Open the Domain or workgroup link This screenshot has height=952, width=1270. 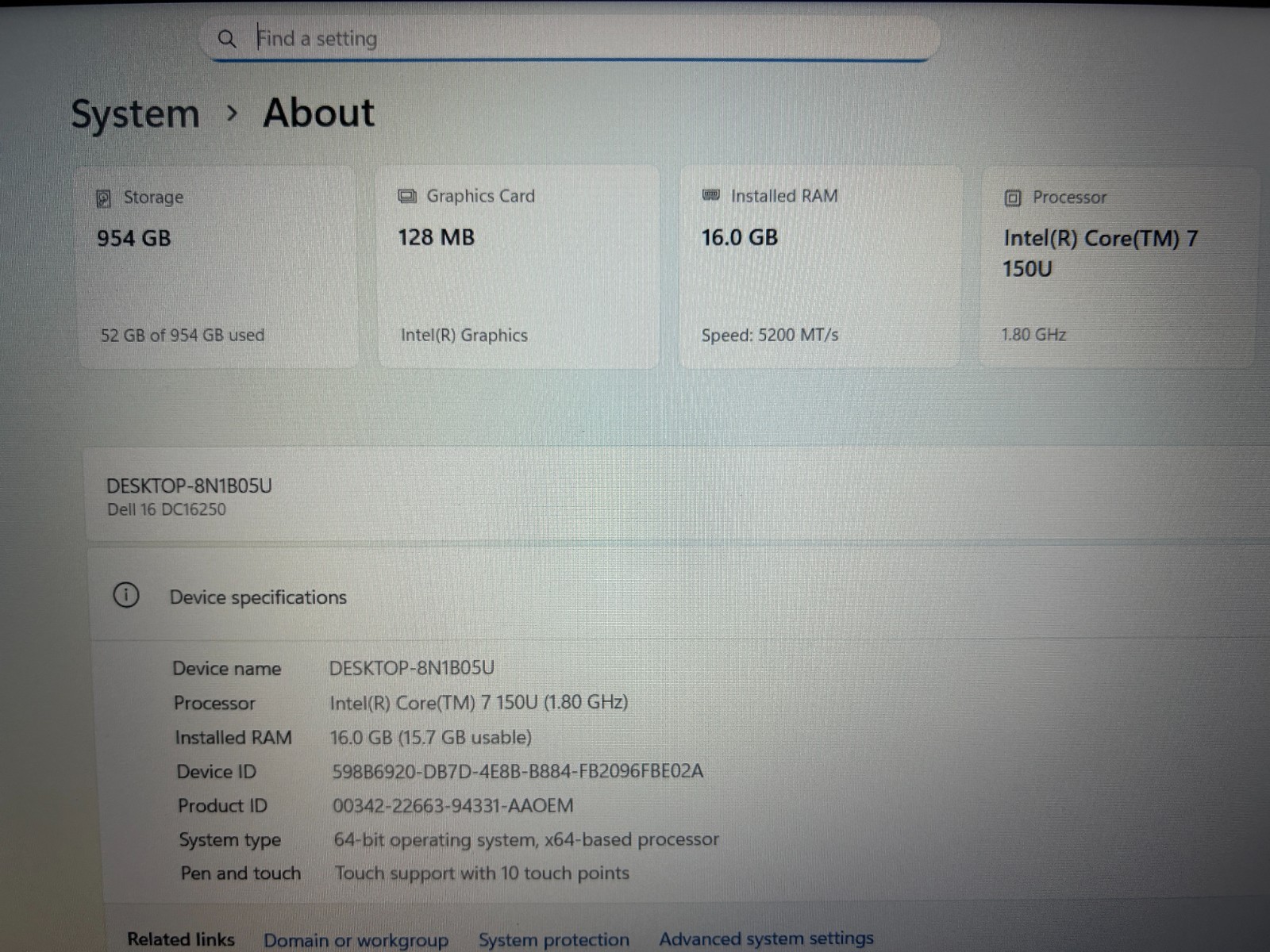[356, 940]
